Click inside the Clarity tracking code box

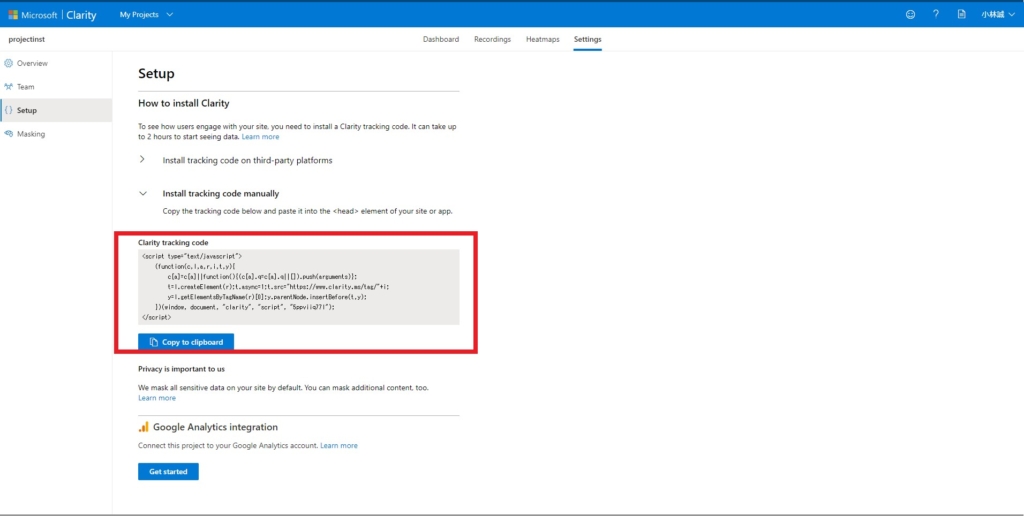tap(298, 287)
